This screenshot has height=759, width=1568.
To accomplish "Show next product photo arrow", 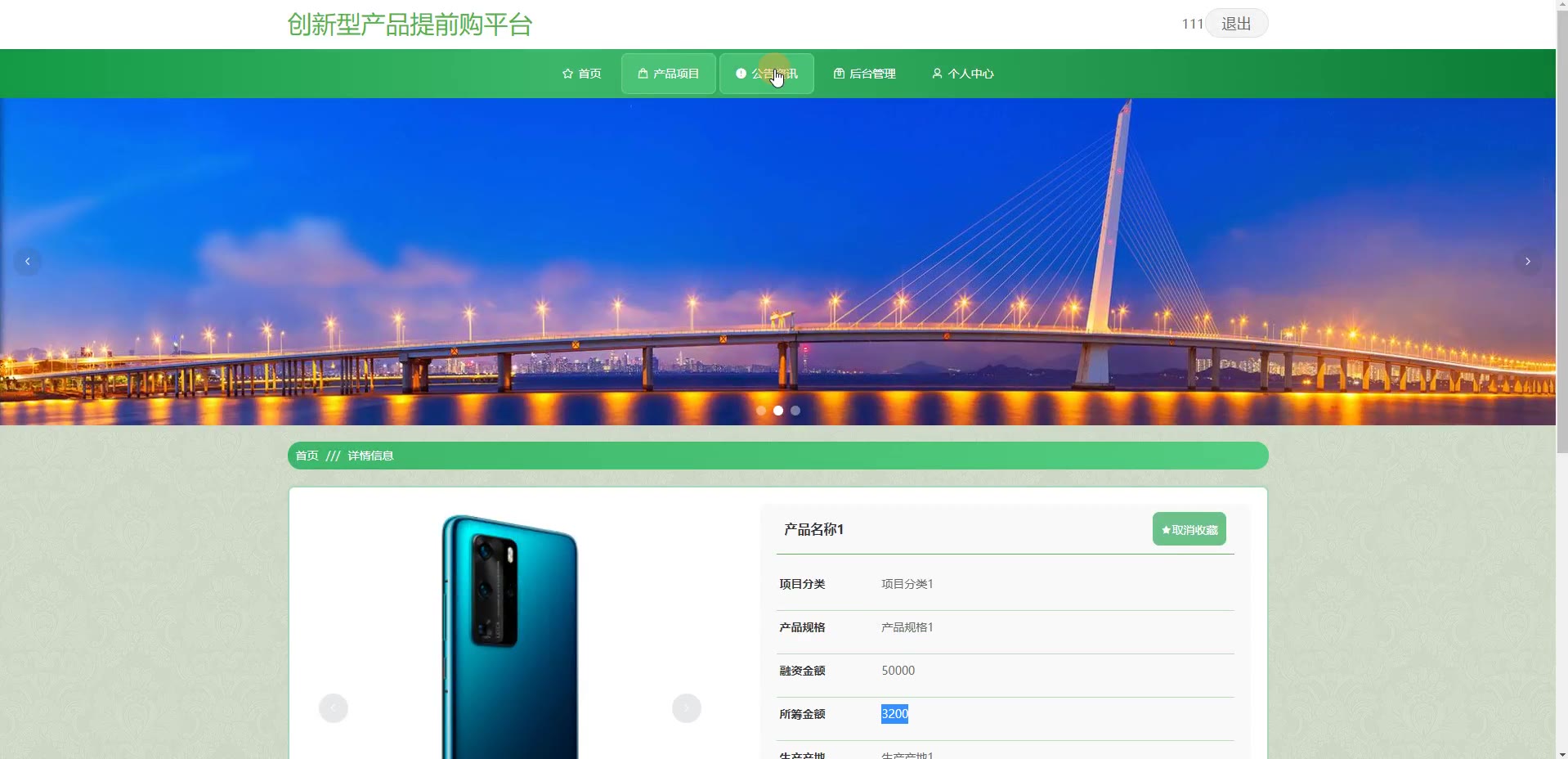I will point(687,708).
